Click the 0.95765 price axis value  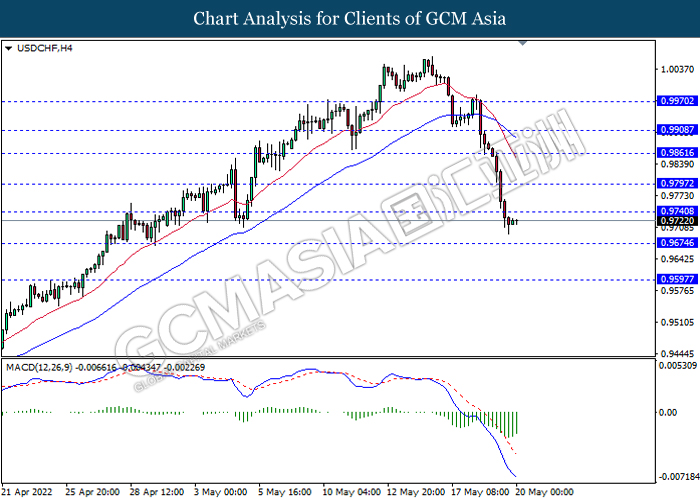click(677, 291)
